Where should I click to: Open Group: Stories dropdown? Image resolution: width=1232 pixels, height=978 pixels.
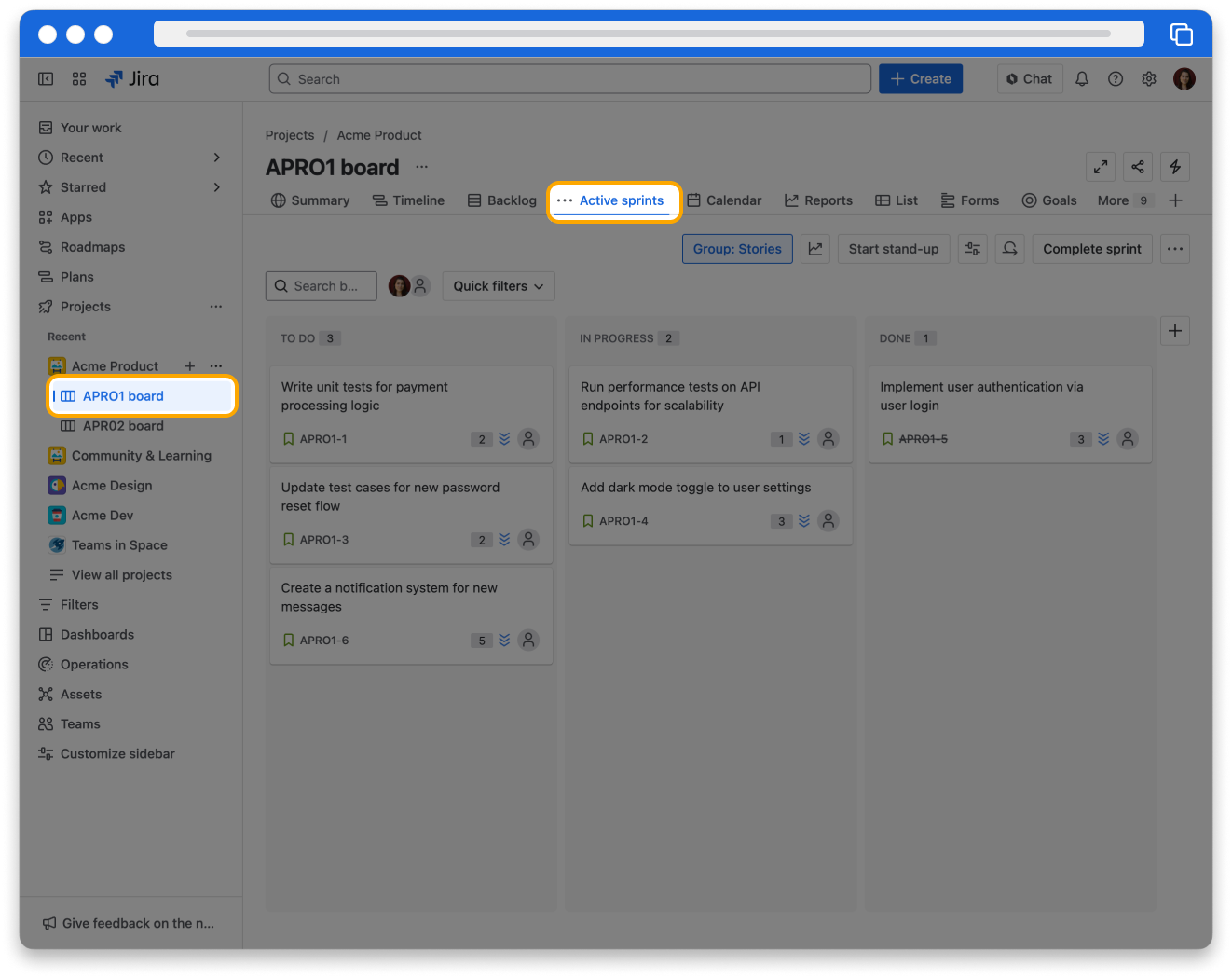(x=737, y=249)
